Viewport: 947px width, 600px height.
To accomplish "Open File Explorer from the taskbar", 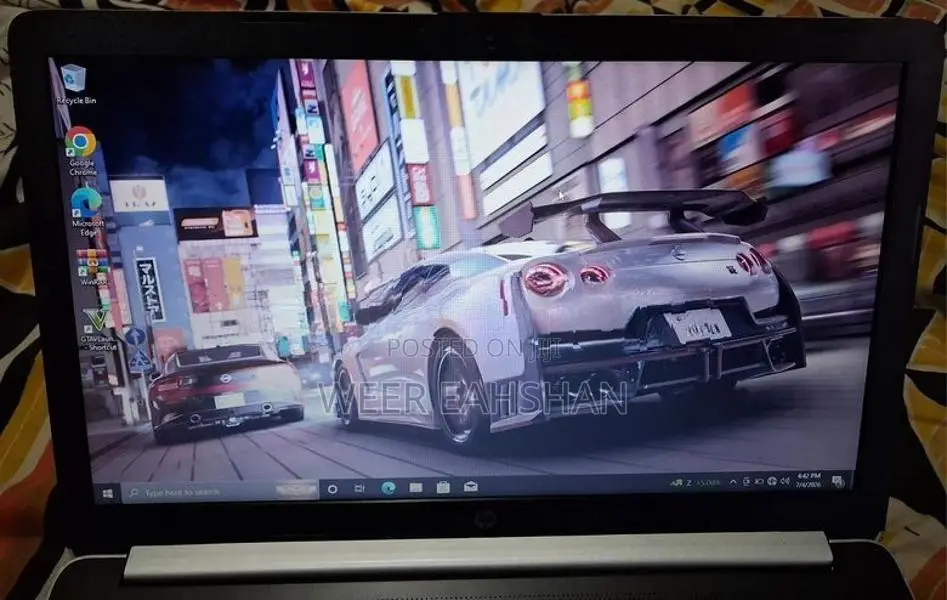I will coord(416,487).
